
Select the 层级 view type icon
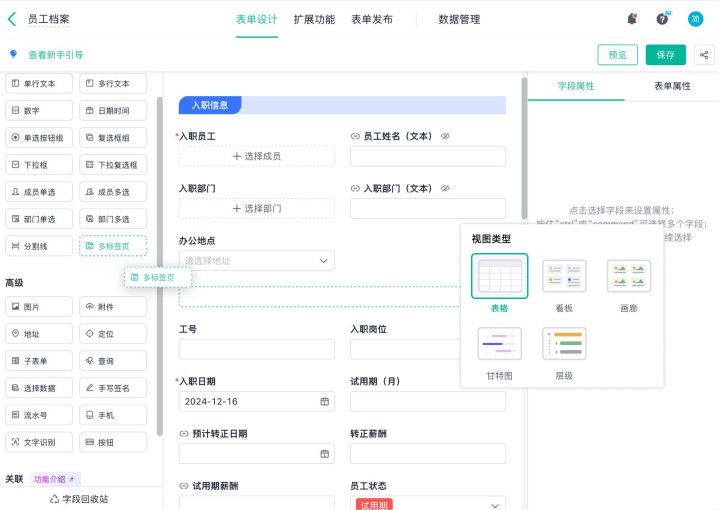pyautogui.click(x=564, y=343)
